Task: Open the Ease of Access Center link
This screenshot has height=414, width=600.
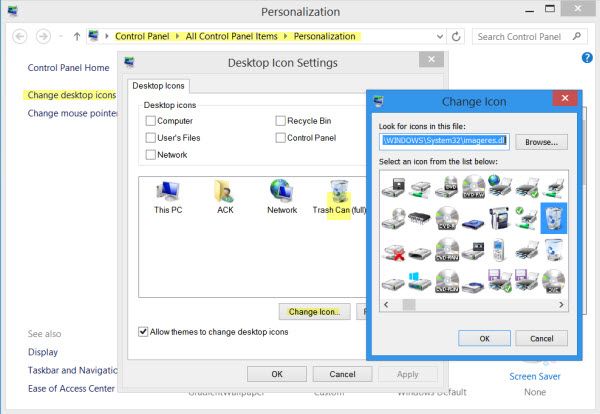Action: coord(71,389)
